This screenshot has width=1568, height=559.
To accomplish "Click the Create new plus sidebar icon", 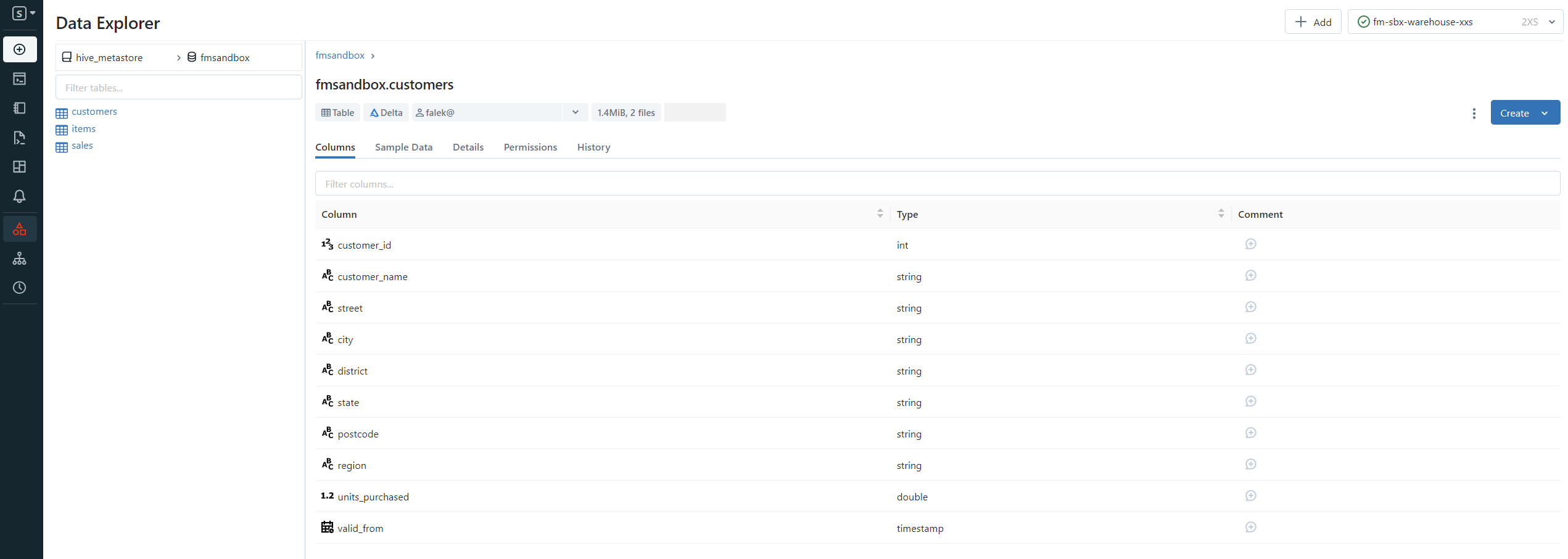I will [x=20, y=49].
